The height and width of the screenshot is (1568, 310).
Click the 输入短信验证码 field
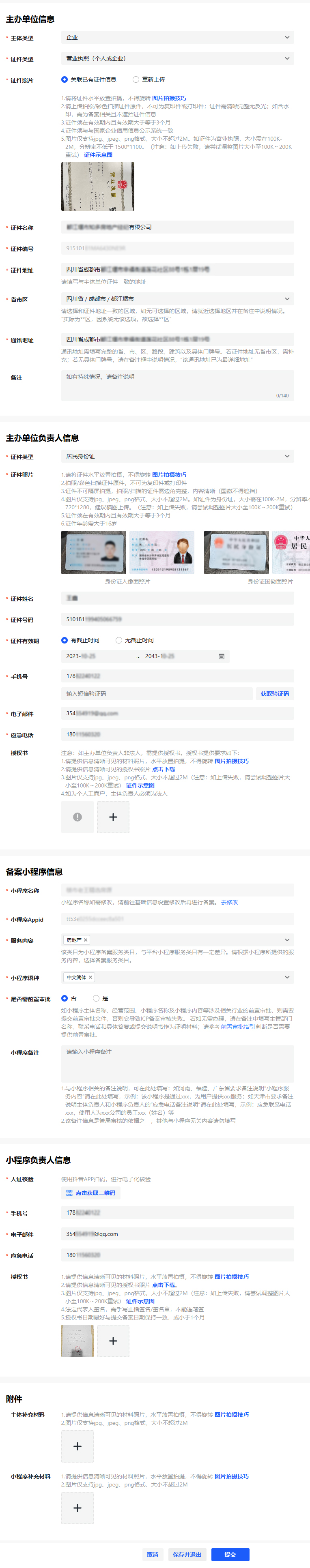coord(157,693)
